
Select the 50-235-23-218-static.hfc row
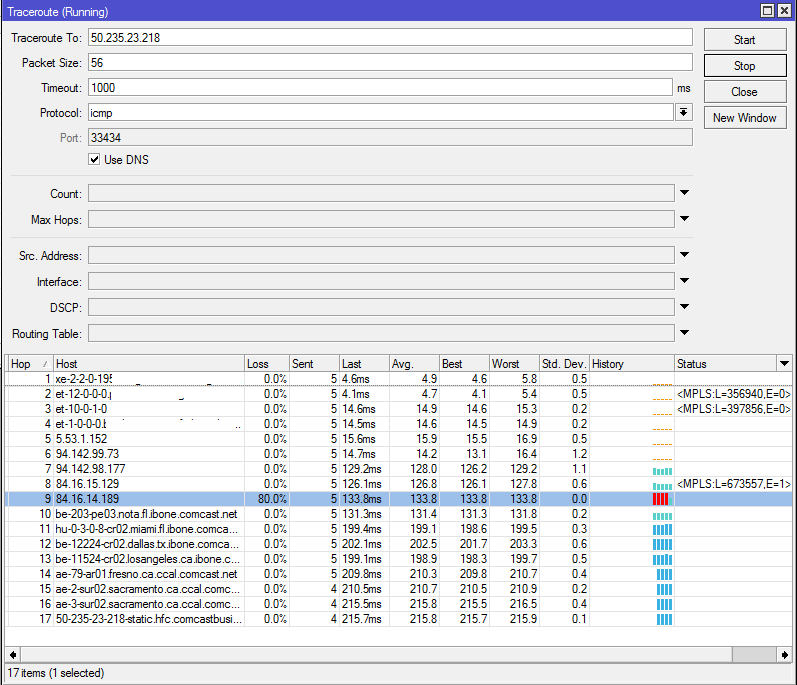coord(398,618)
